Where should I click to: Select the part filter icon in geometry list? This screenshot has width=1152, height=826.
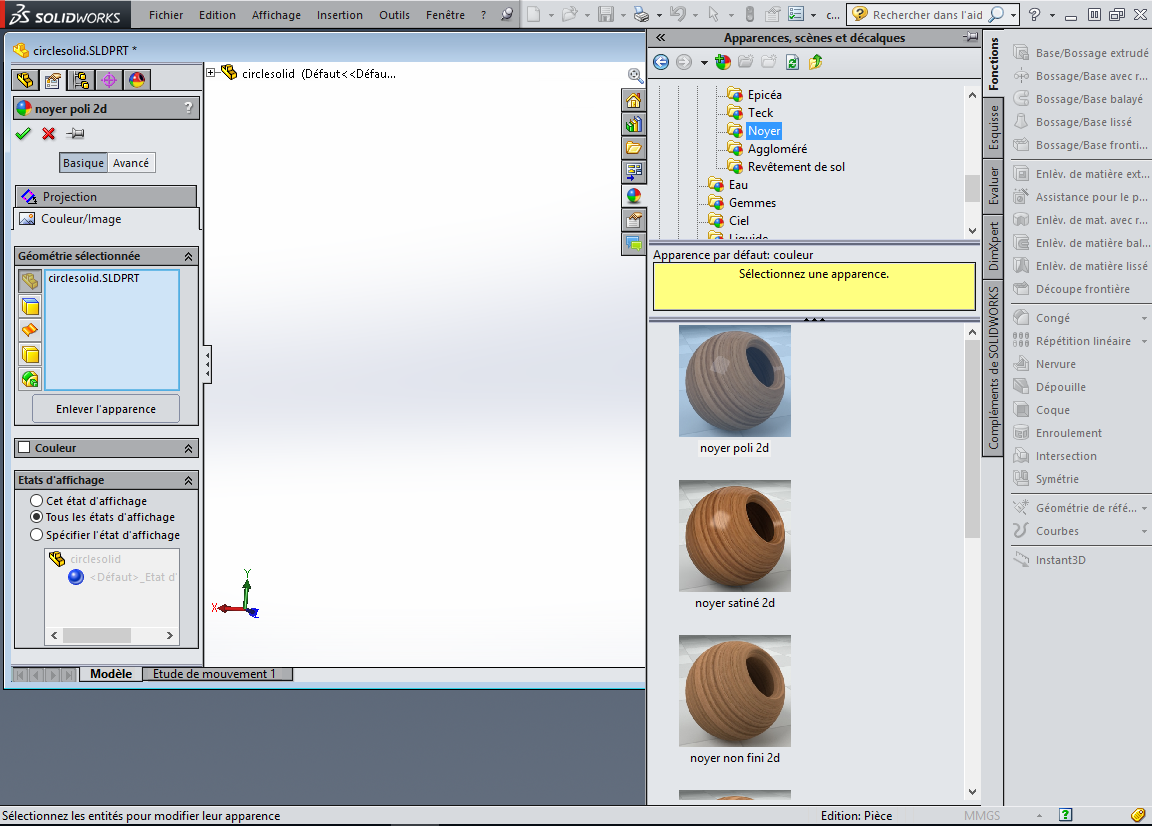(30, 281)
